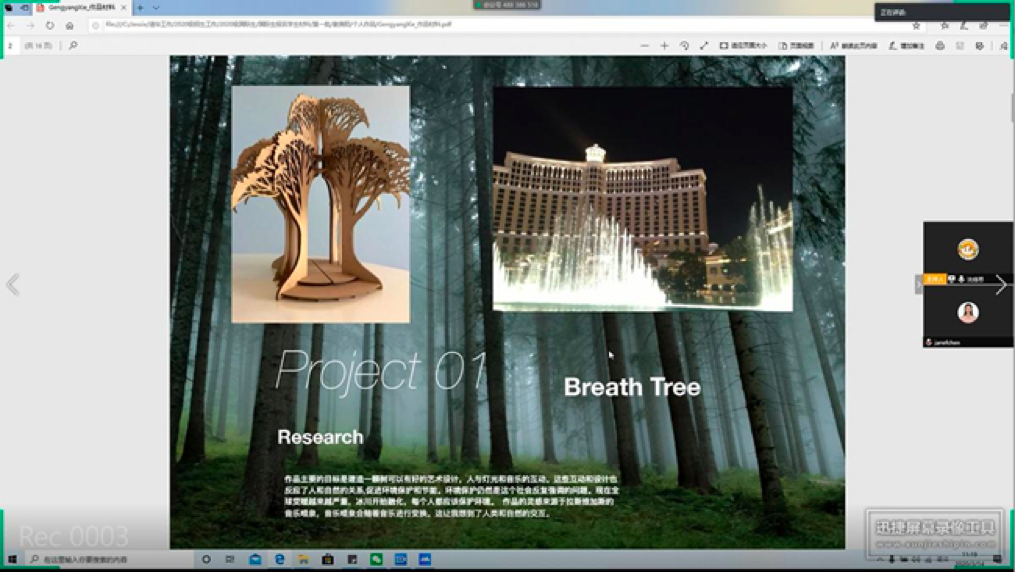Rotate the PDF page
This screenshot has height=572, width=1015.
pos(684,46)
